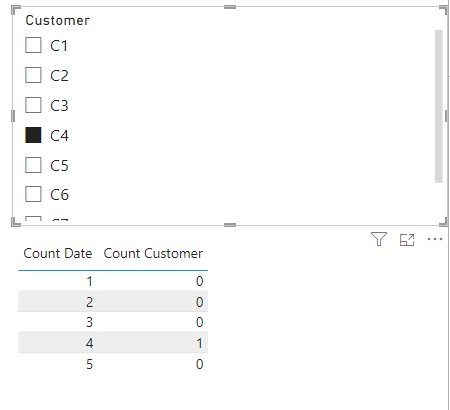Open the visual filter funnel icon
This screenshot has width=450, height=410.
[x=379, y=239]
